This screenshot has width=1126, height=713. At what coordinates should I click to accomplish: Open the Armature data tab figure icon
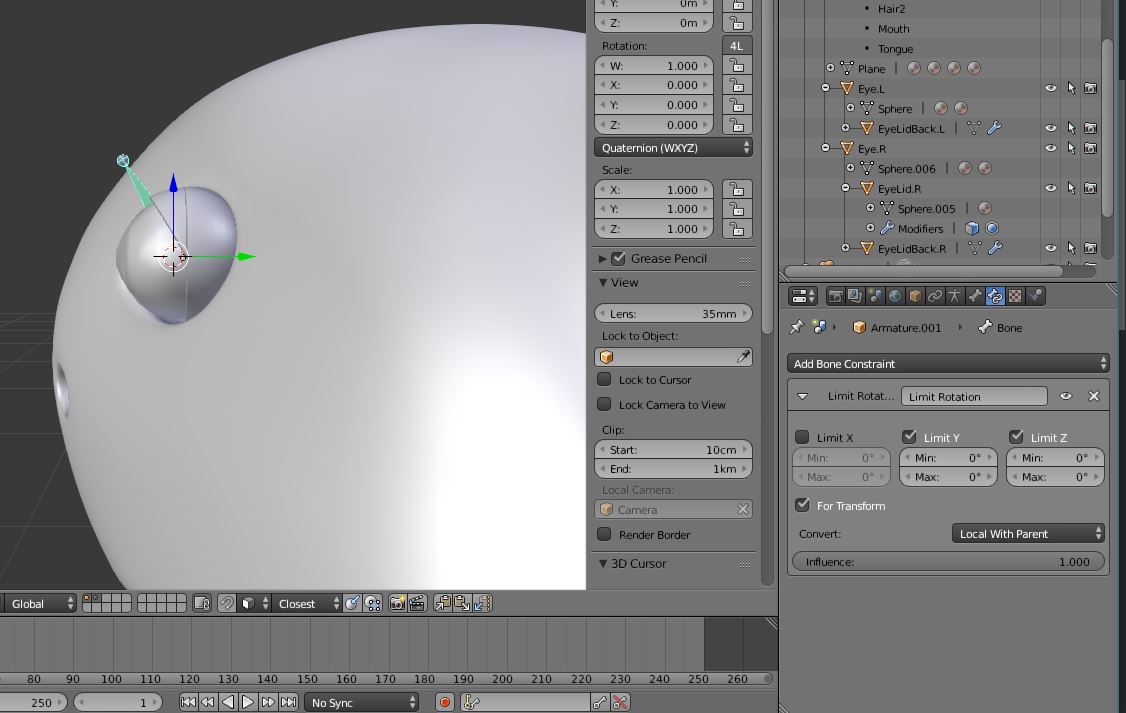click(953, 296)
